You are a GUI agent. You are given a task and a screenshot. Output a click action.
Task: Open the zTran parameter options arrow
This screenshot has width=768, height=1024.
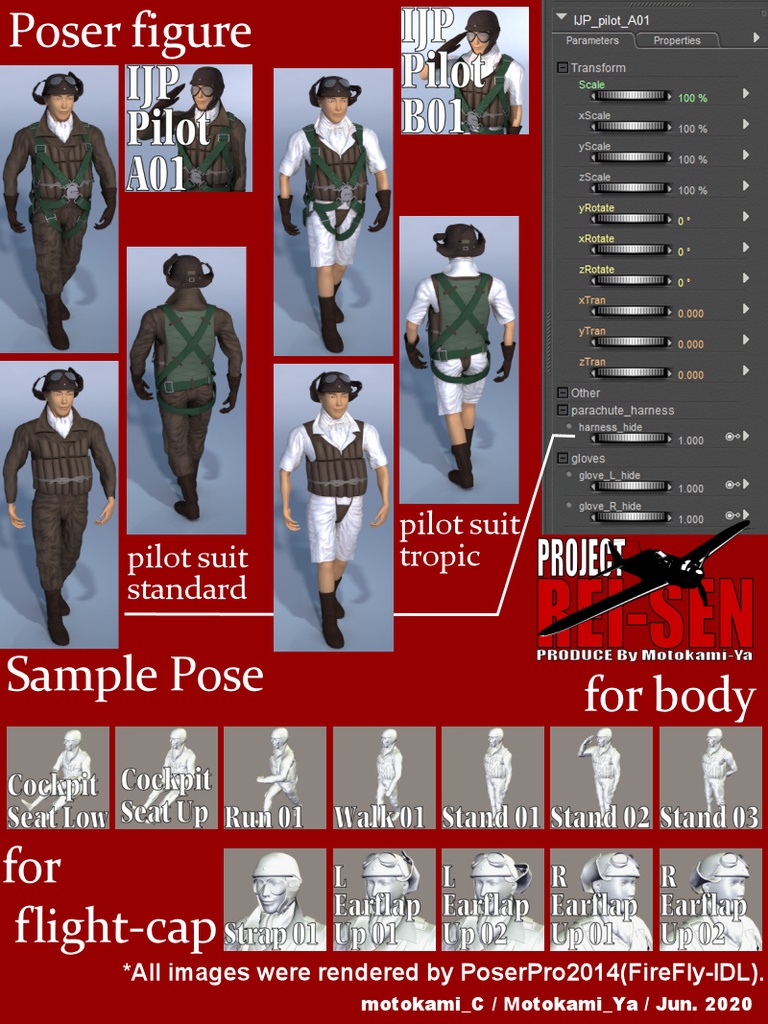coord(746,371)
